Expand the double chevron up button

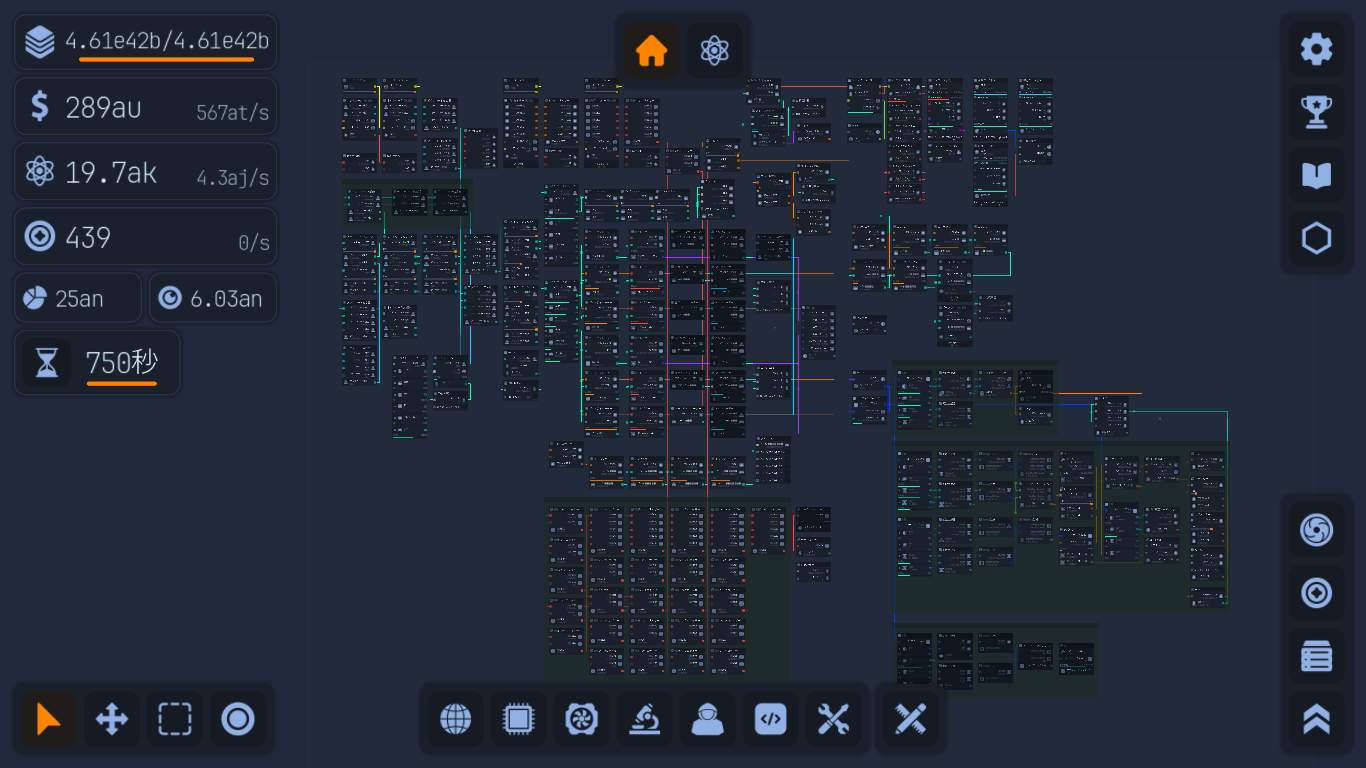point(1316,719)
